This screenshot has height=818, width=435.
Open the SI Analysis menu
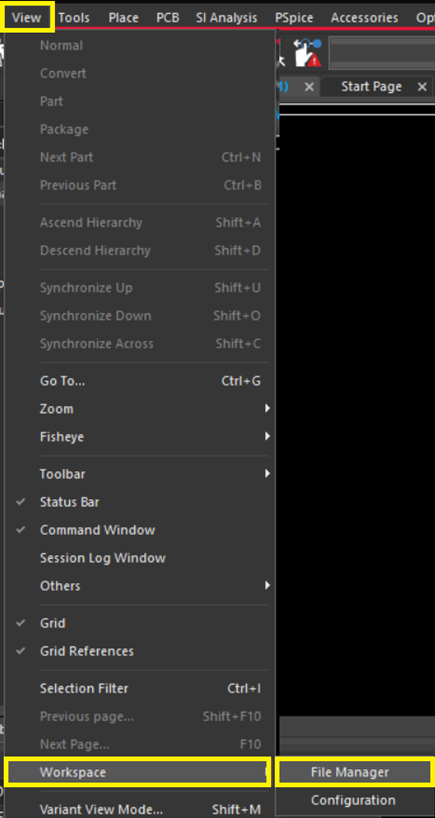coord(226,18)
